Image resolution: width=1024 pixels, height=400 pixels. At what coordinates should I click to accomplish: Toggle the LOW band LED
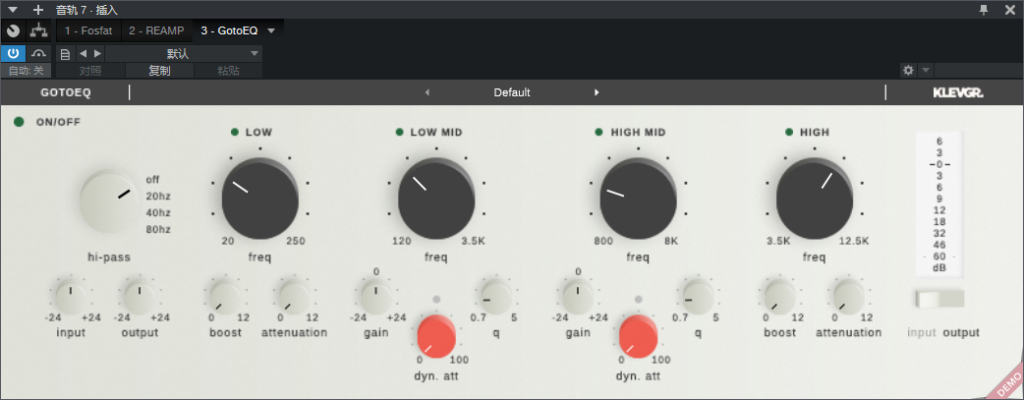point(234,132)
